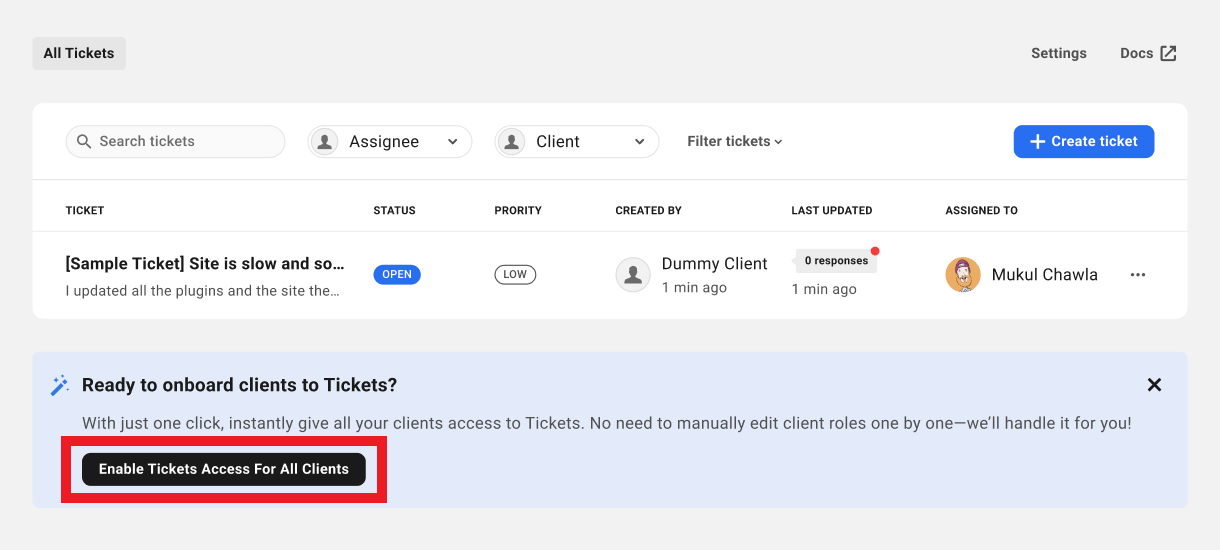Open the Docs external link

(1148, 53)
